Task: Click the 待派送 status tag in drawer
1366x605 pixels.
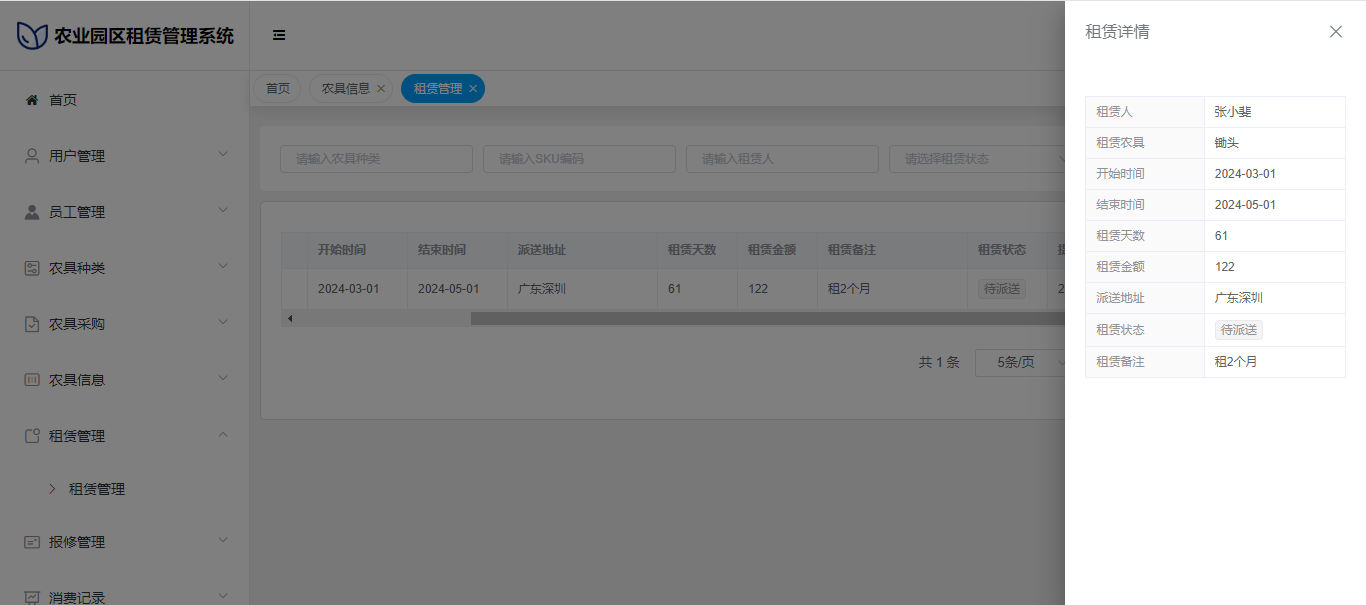Action: point(1239,330)
